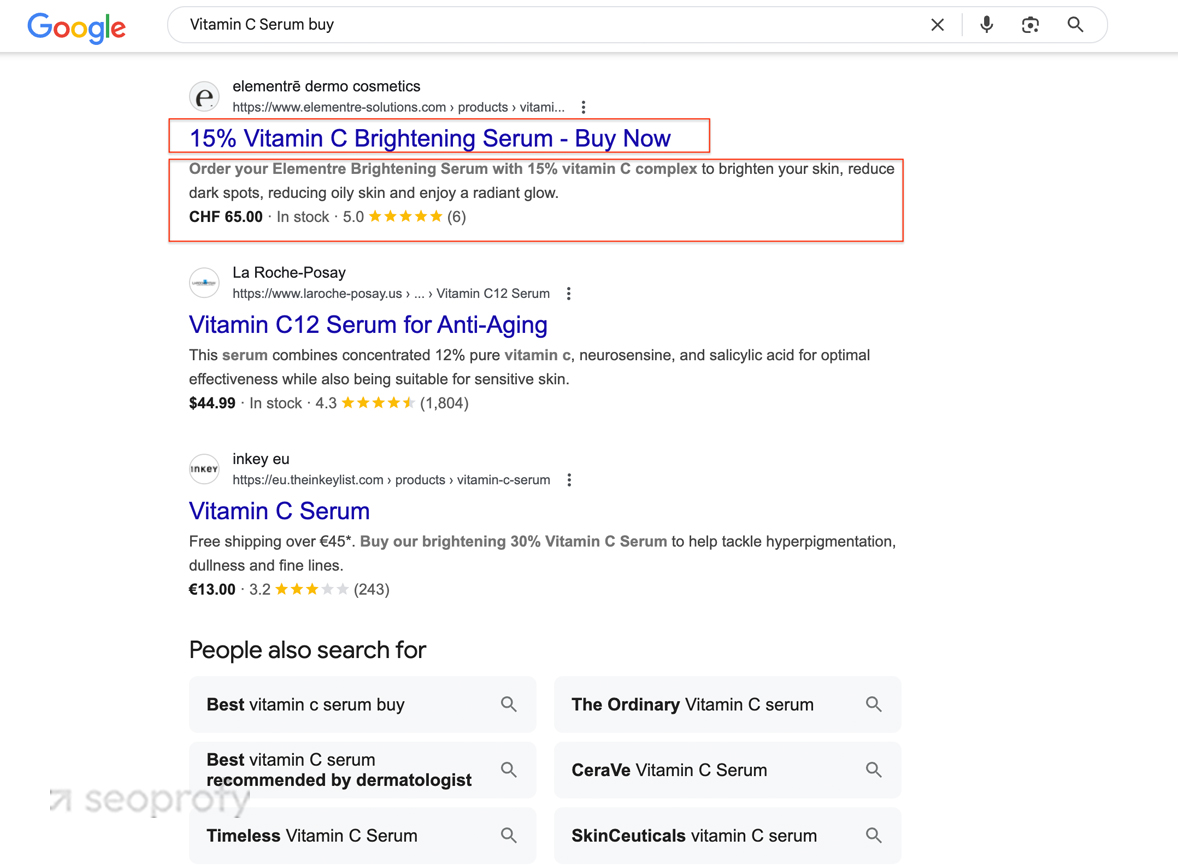Click the elementre-solutions.com URL breadcrumb

tap(398, 107)
